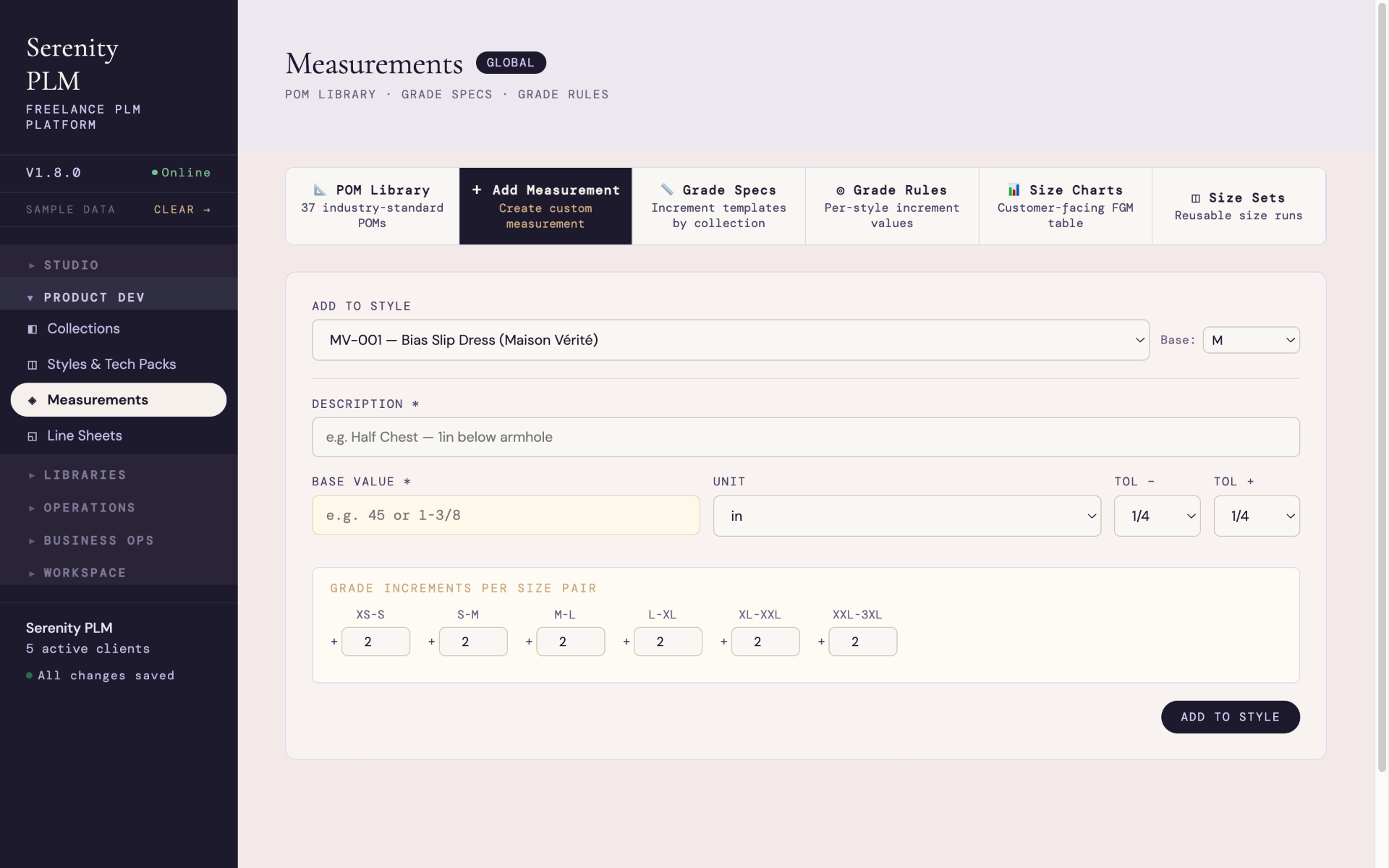This screenshot has height=868, width=1389.
Task: Click the 5 active clients text
Action: [x=88, y=649]
